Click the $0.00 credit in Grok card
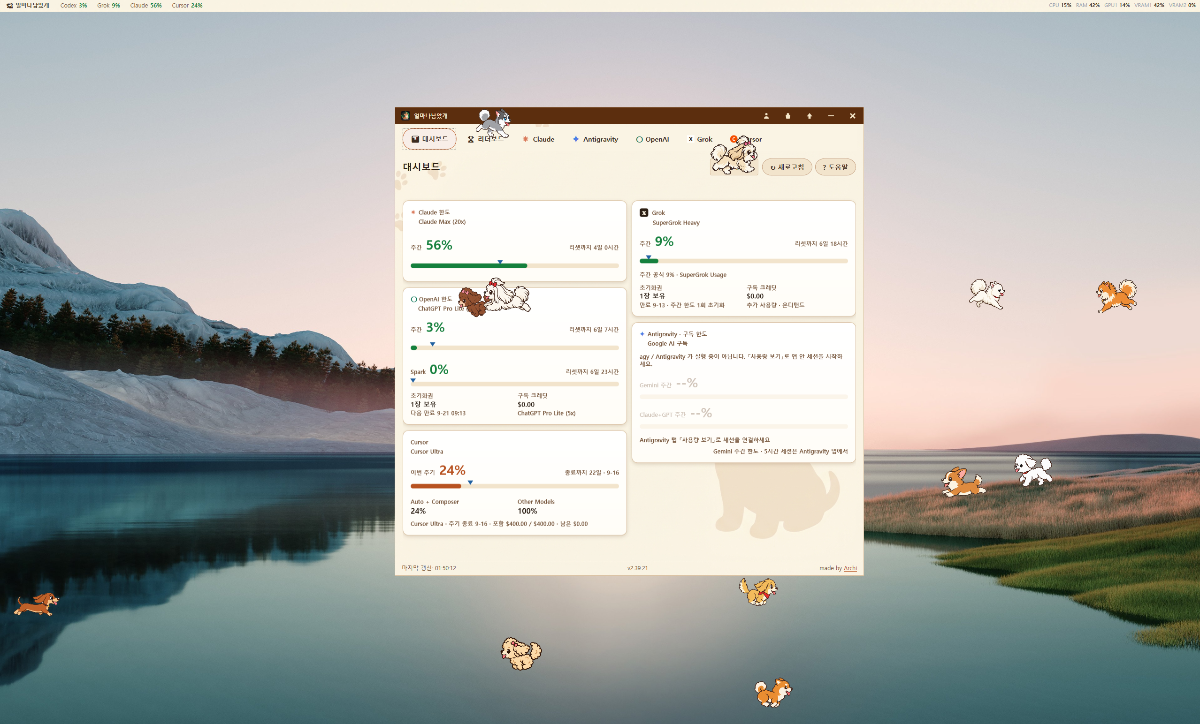The width and height of the screenshot is (1200, 724). click(x=755, y=296)
